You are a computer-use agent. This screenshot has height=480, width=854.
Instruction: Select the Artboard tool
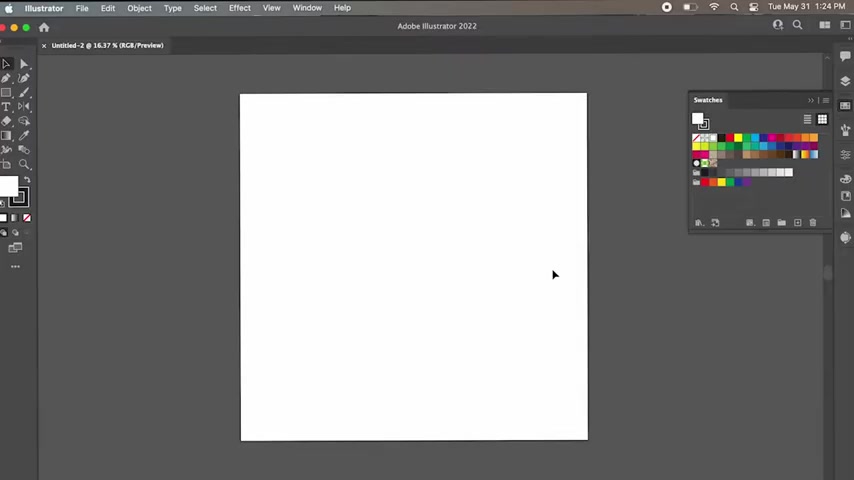(x=6, y=164)
